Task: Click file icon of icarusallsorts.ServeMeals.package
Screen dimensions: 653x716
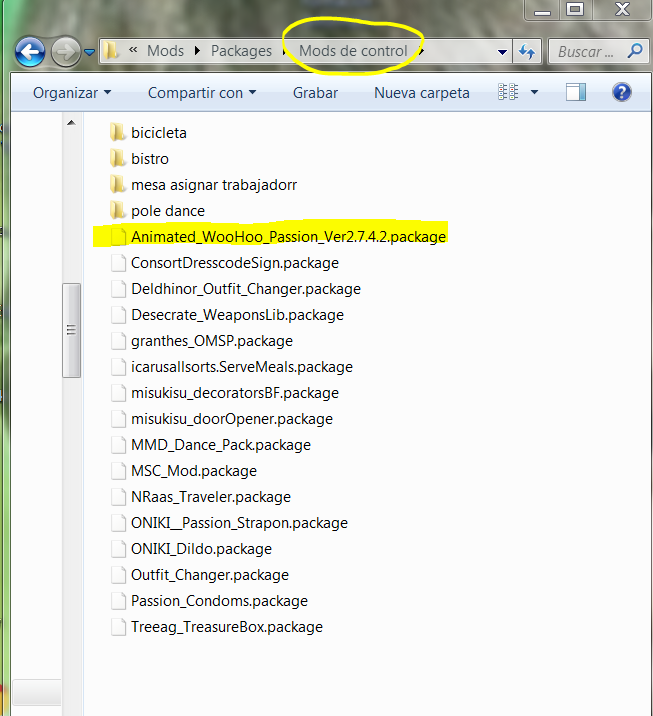Action: (118, 367)
